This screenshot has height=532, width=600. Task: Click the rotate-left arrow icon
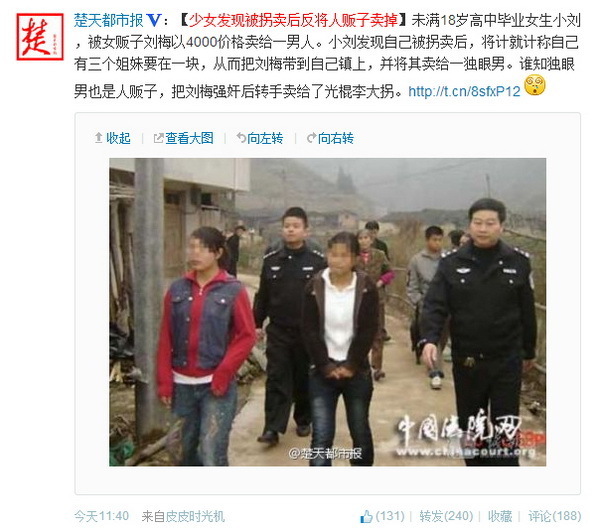[x=241, y=138]
